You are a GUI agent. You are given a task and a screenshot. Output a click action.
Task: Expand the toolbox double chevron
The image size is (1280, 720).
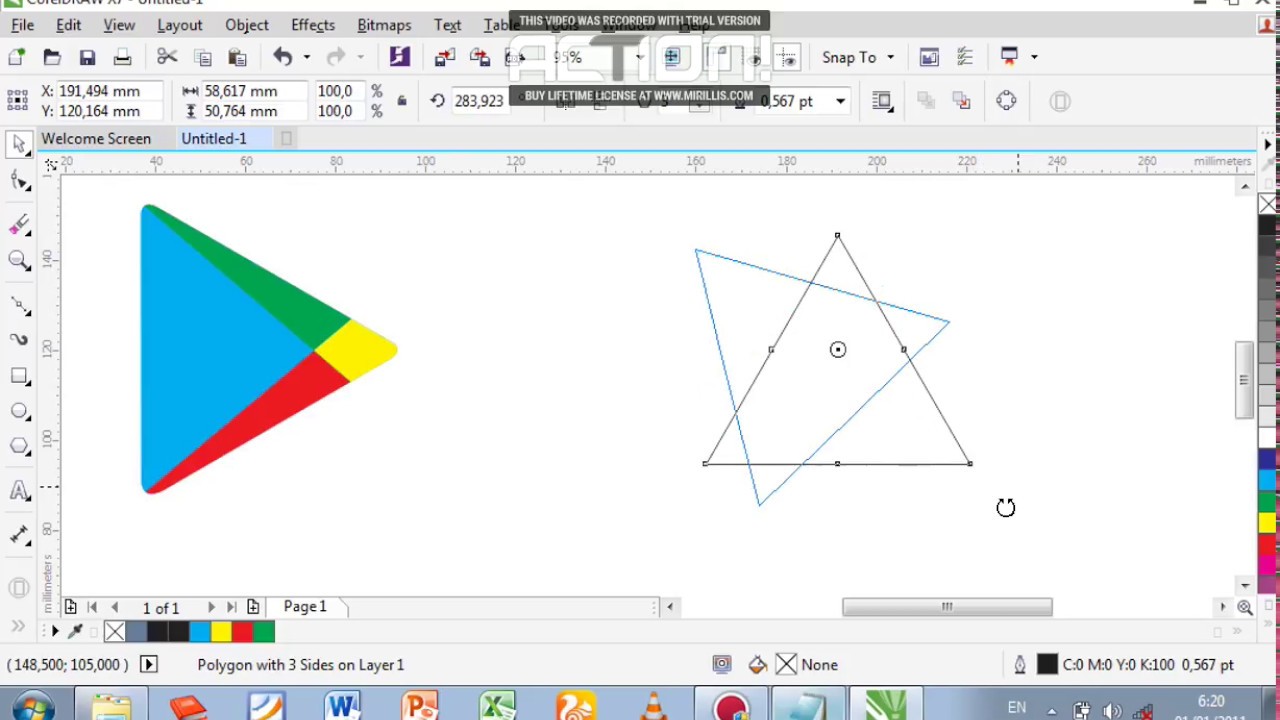[x=18, y=627]
